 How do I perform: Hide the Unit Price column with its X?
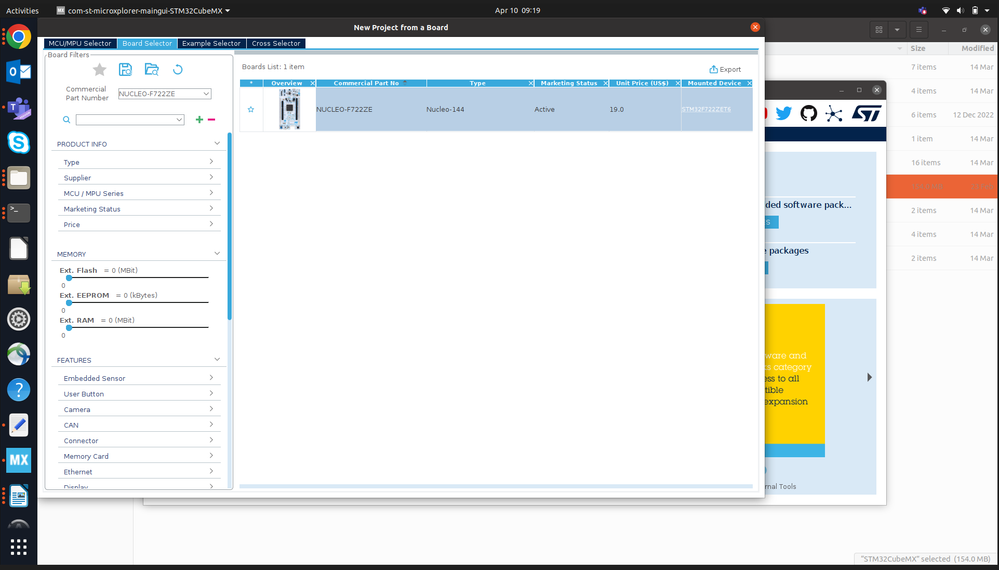point(677,83)
